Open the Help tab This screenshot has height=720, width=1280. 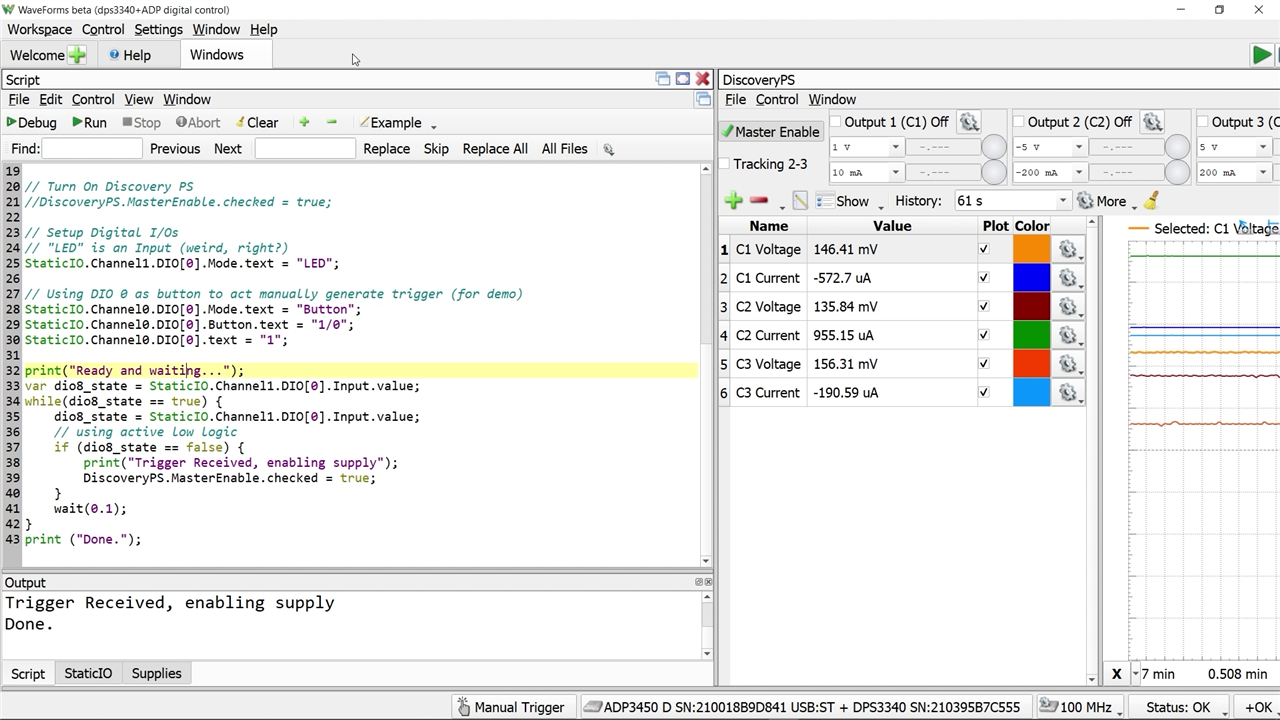point(129,55)
